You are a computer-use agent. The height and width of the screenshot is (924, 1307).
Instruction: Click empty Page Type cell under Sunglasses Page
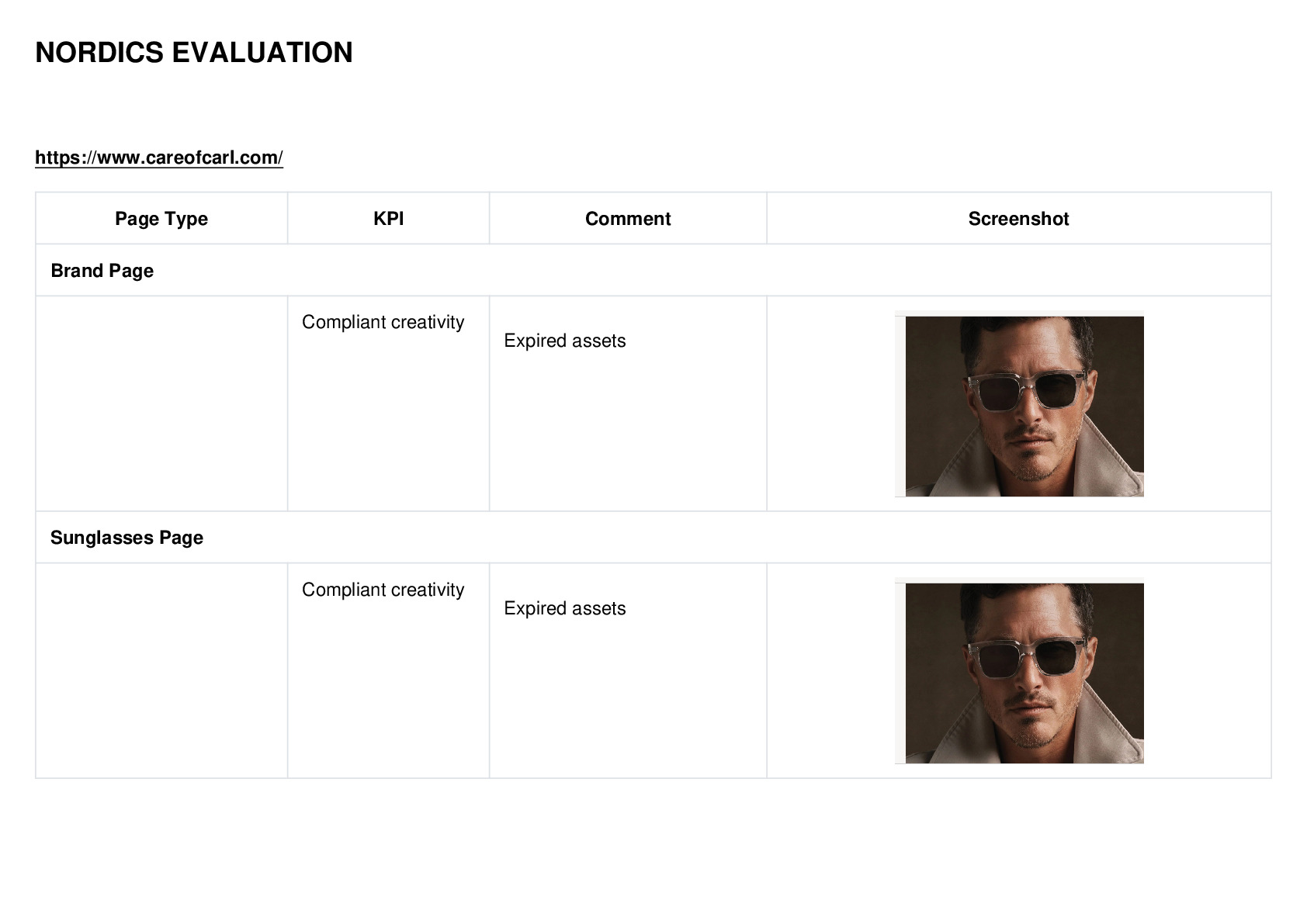161,670
